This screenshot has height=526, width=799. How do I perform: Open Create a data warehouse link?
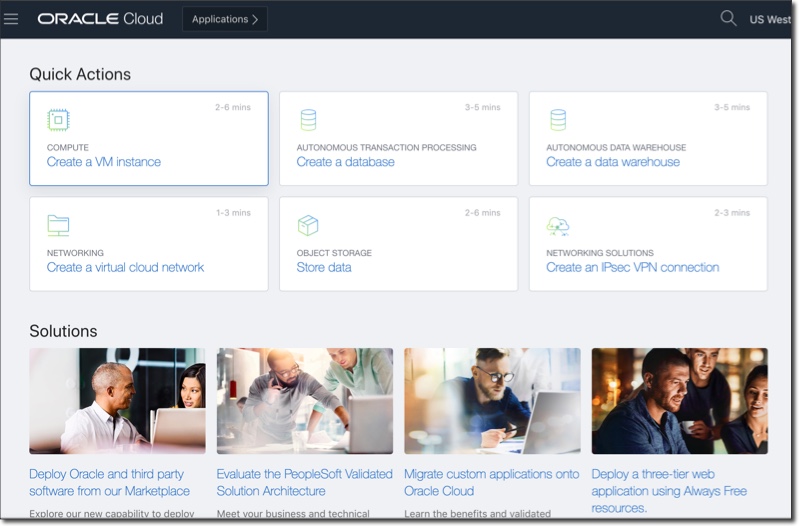tap(613, 162)
